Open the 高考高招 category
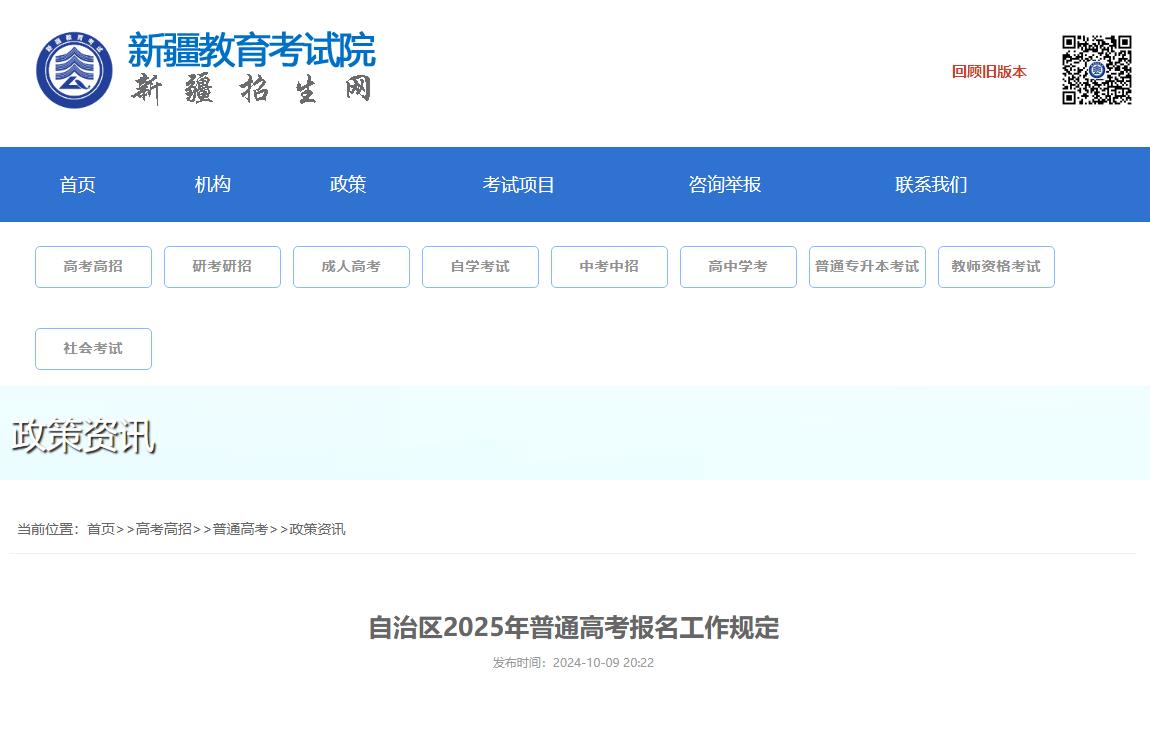This screenshot has height=750, width=1150. 93,266
